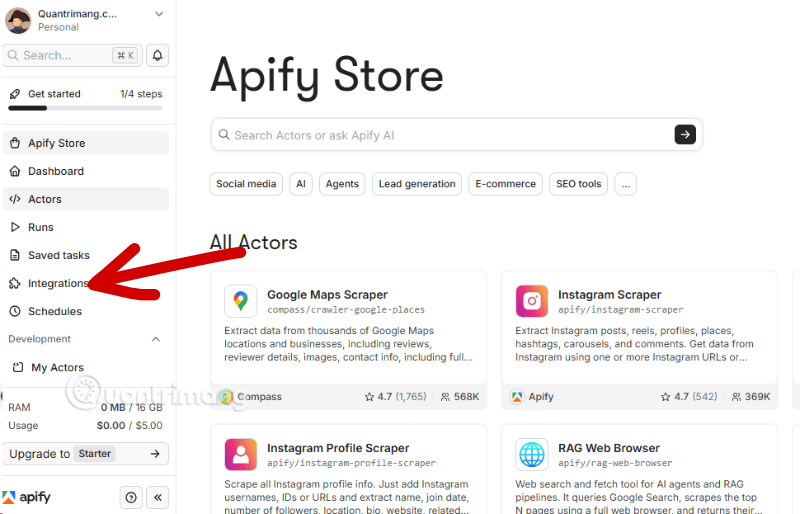
Task: Collapse sidebar with double chevron button
Action: click(158, 497)
